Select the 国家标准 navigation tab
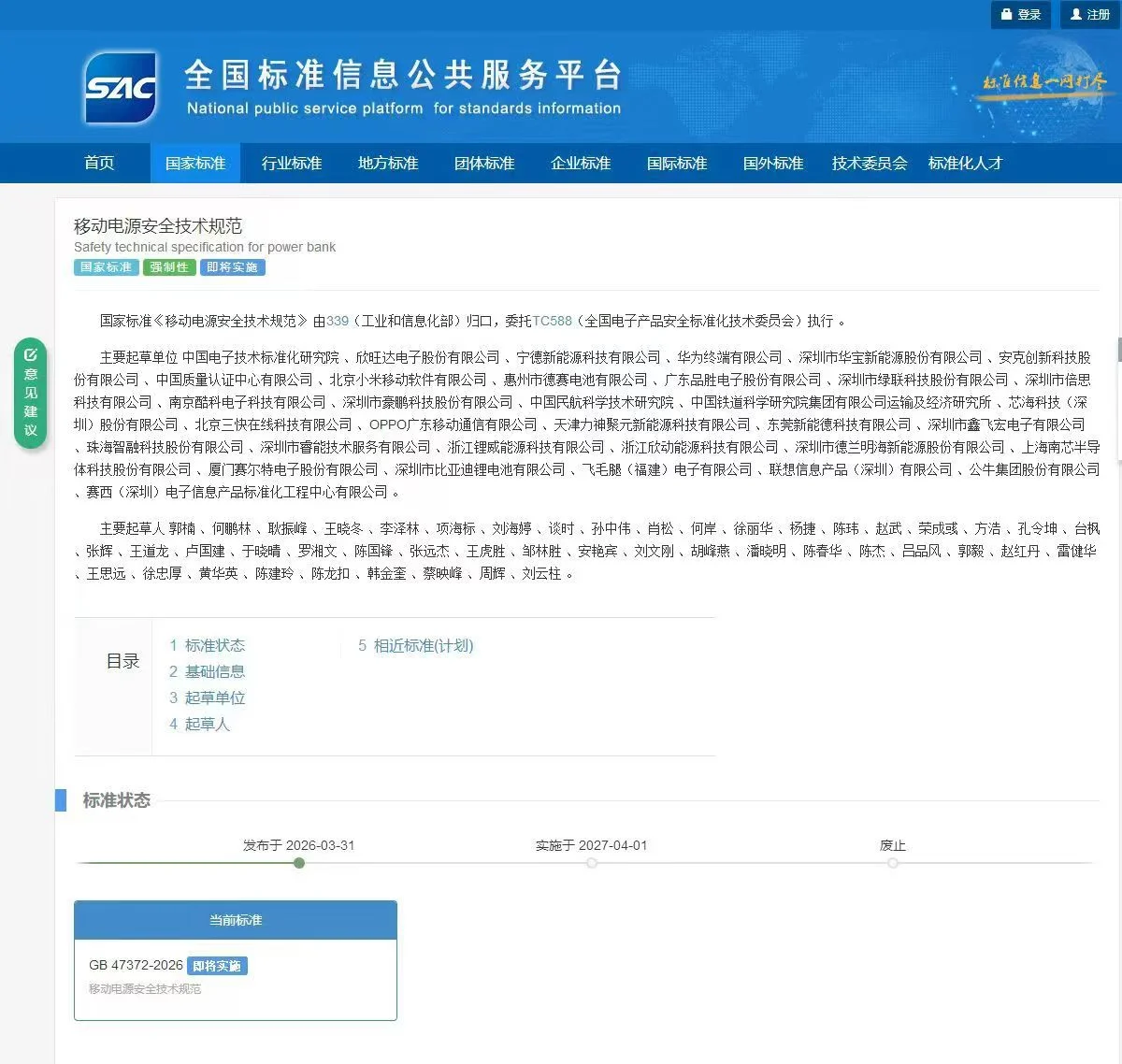Screen dimensions: 1122x1064 coord(195,164)
